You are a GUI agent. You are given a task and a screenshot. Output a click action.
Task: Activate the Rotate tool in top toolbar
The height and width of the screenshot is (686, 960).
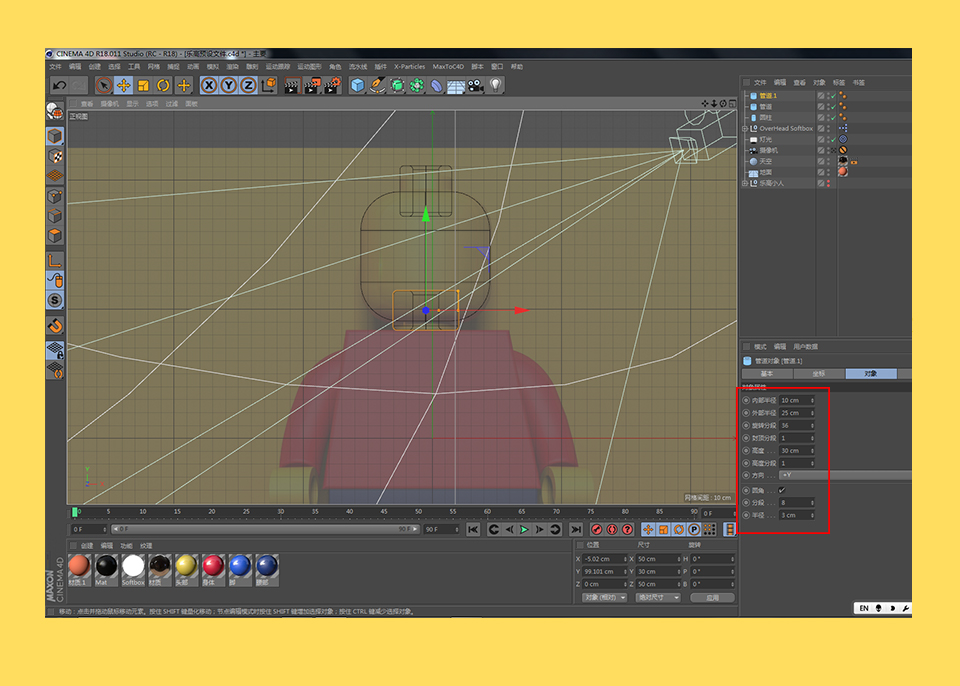click(x=163, y=86)
